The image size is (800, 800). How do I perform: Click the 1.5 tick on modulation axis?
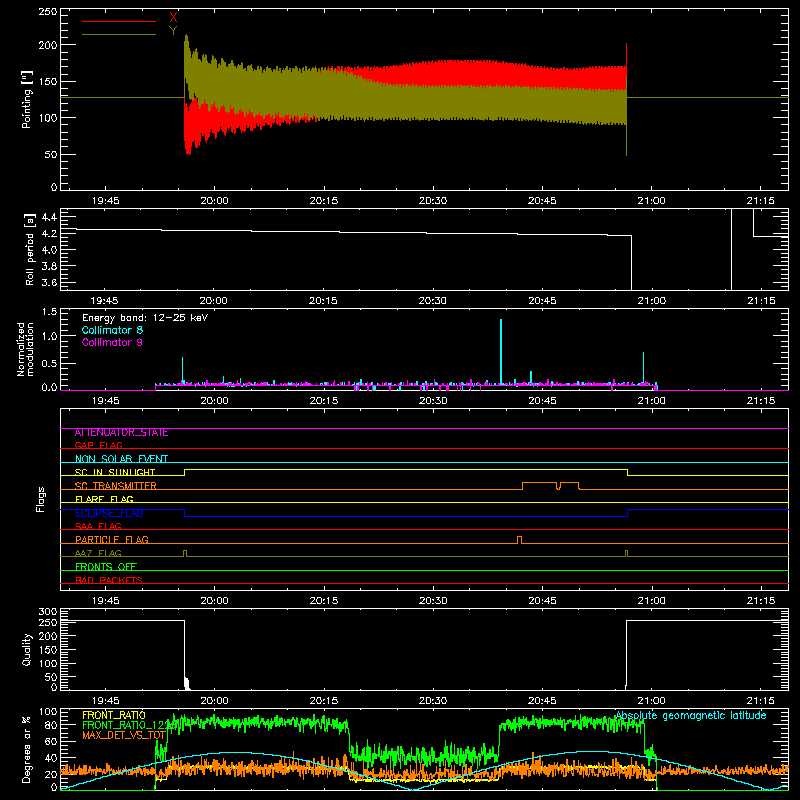tap(49, 312)
